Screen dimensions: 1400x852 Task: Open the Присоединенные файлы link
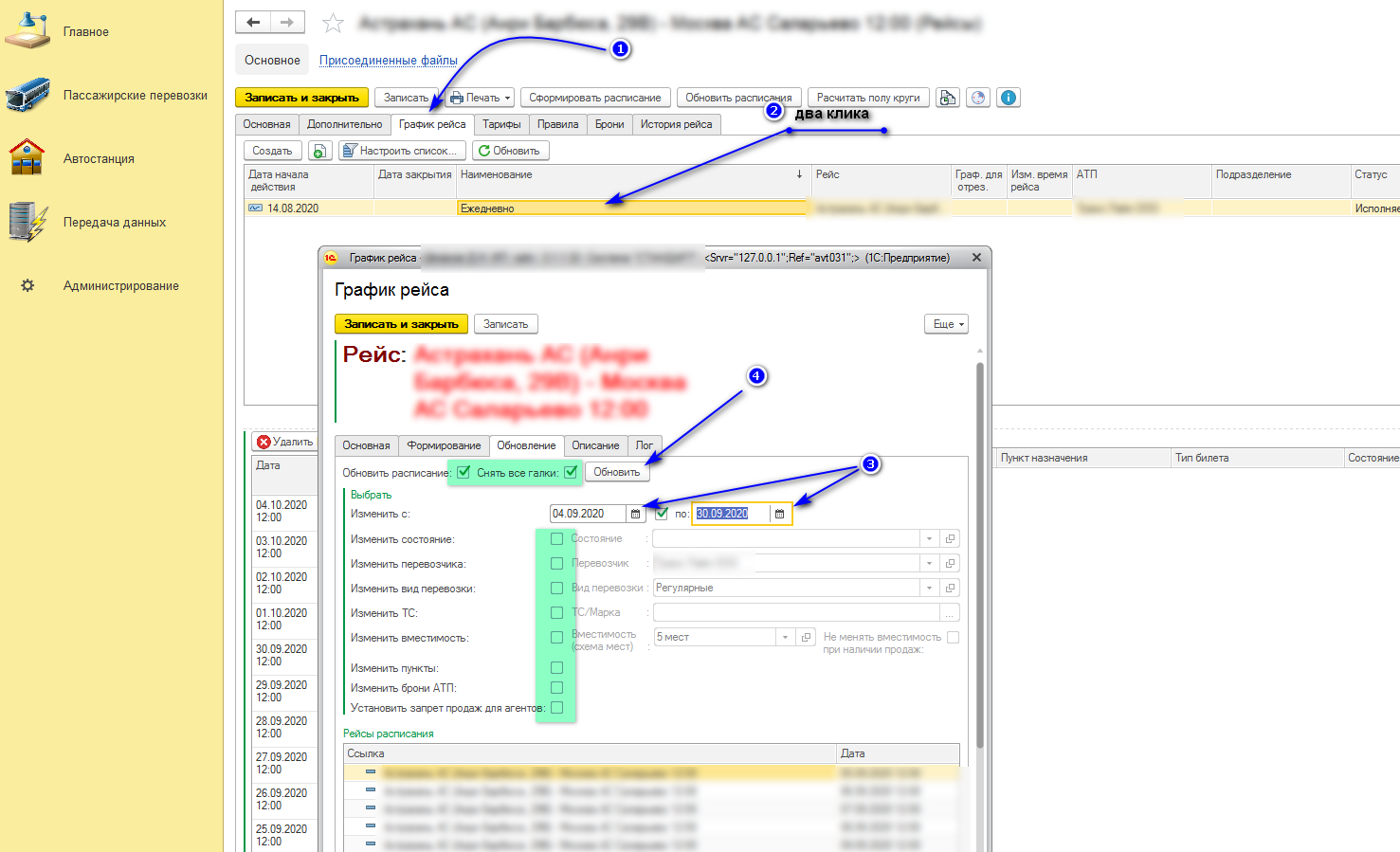388,61
